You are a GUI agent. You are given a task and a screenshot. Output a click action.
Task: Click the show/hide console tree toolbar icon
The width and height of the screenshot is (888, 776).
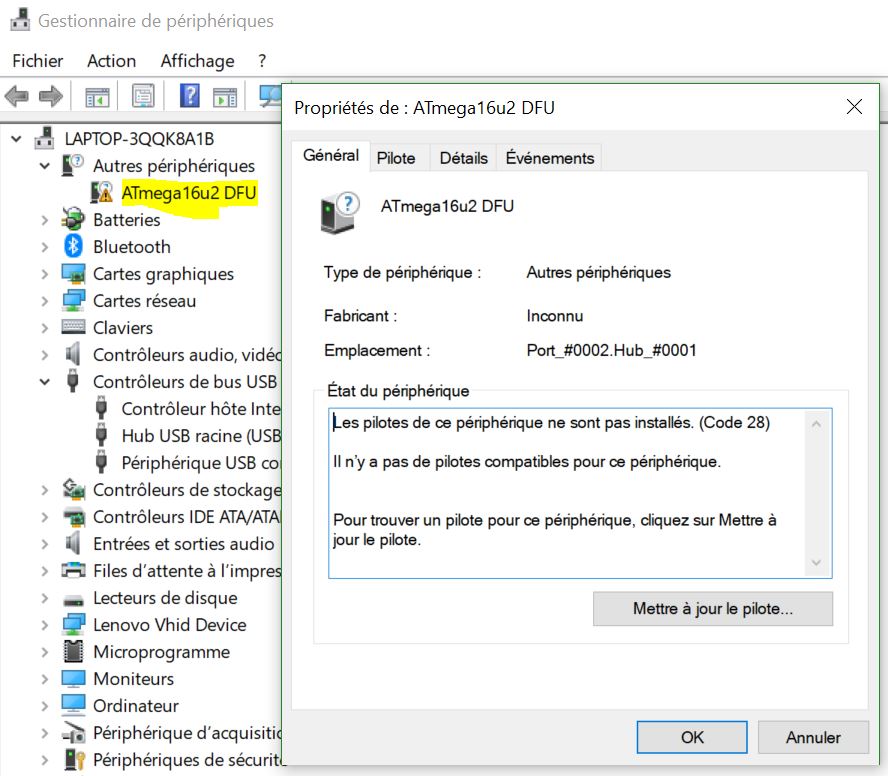[x=97, y=97]
